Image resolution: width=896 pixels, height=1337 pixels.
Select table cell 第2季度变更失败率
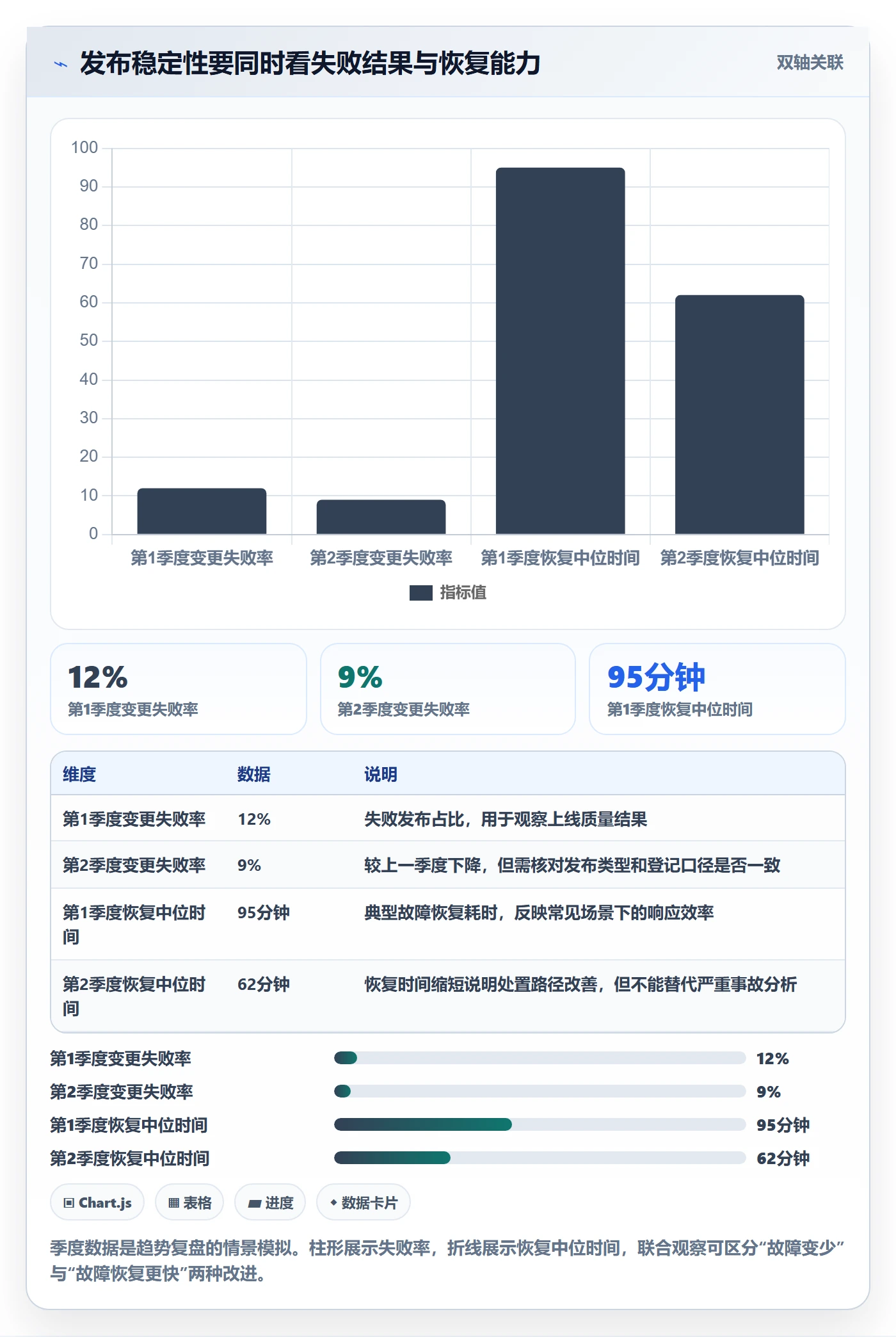(x=134, y=865)
